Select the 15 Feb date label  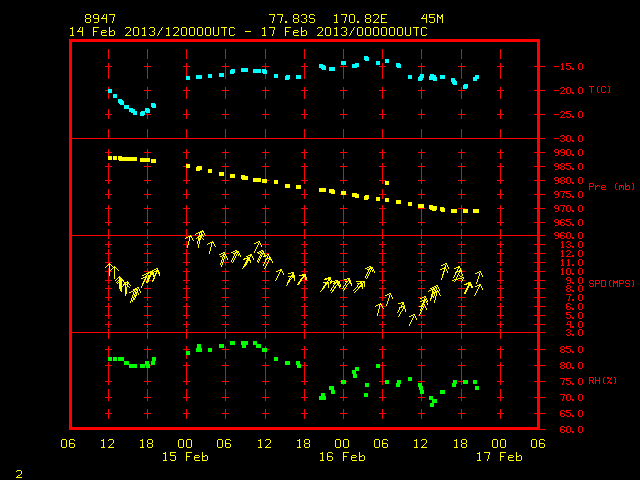[x=185, y=457]
